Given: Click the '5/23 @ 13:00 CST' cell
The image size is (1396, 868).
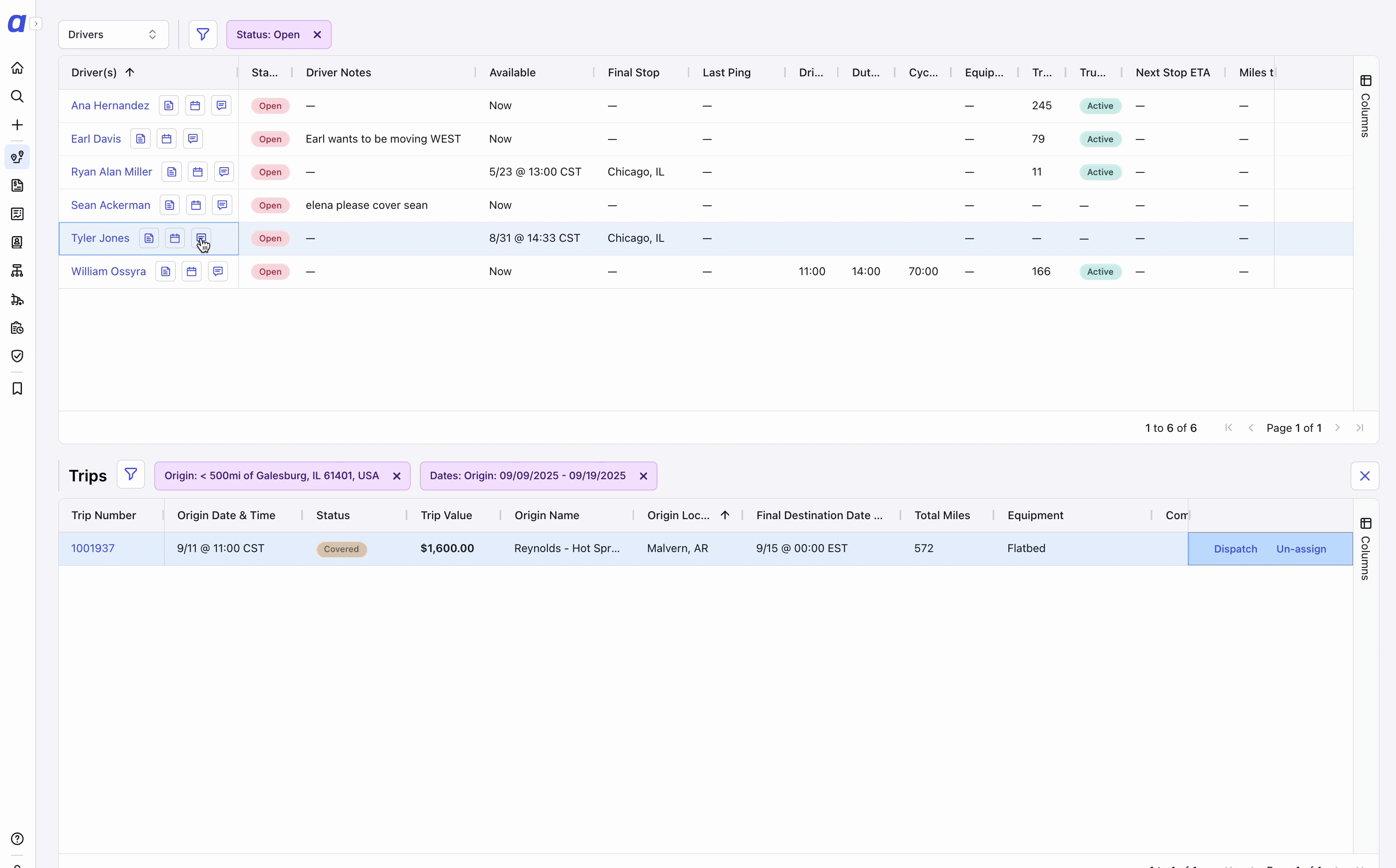Looking at the screenshot, I should coord(535,172).
